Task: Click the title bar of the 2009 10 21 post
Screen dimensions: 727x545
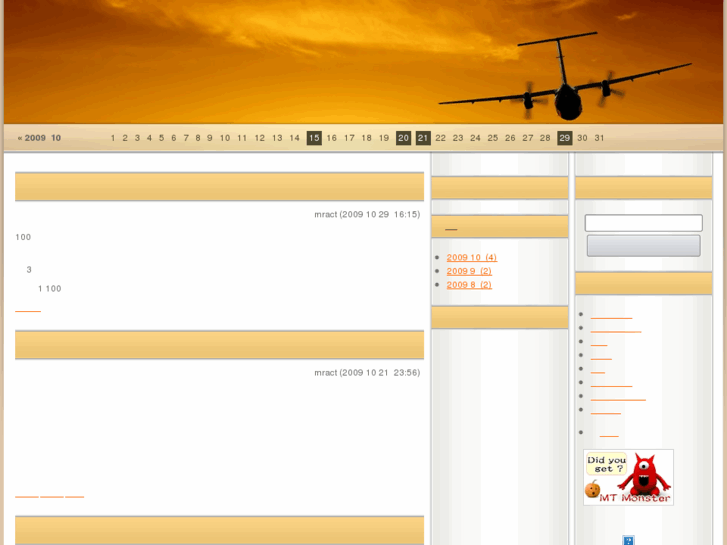Action: (219, 345)
